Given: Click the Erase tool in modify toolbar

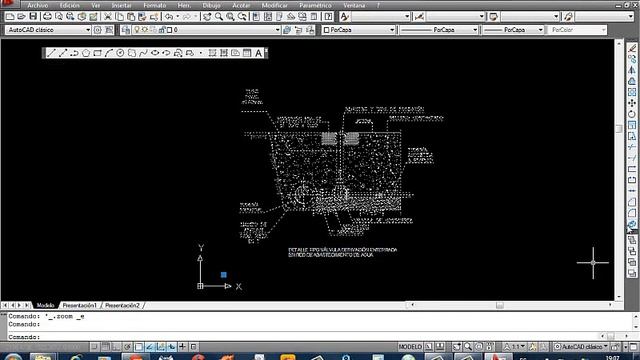Looking at the screenshot, I should point(632,48).
